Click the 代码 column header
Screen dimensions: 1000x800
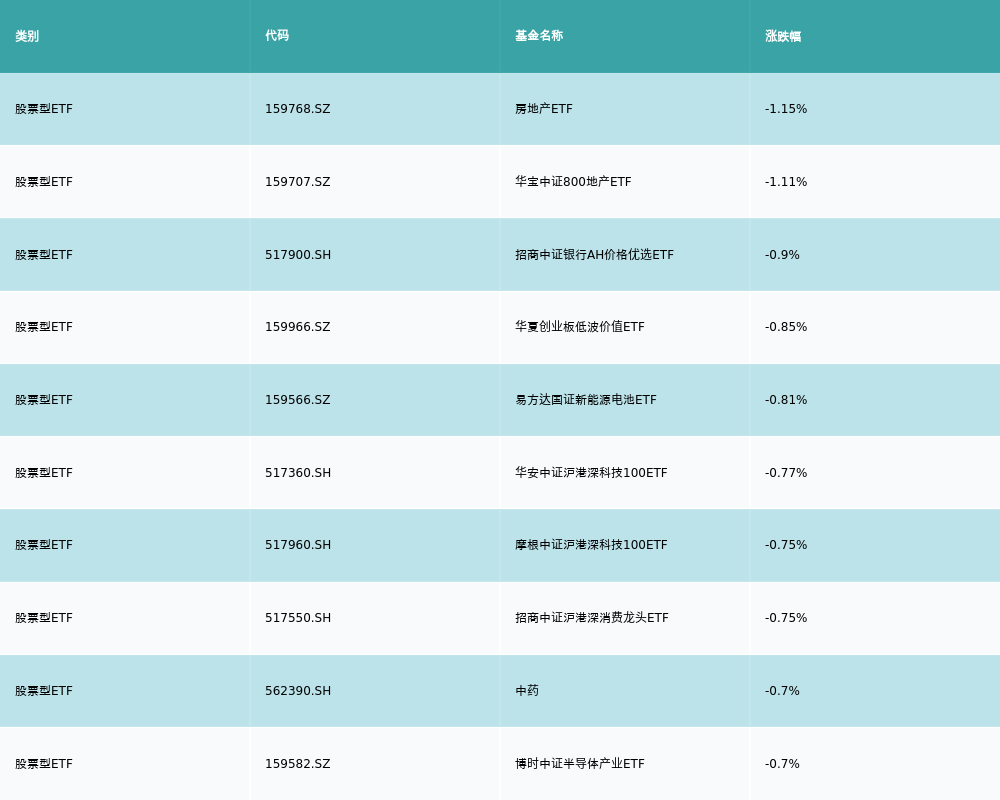tap(277, 36)
